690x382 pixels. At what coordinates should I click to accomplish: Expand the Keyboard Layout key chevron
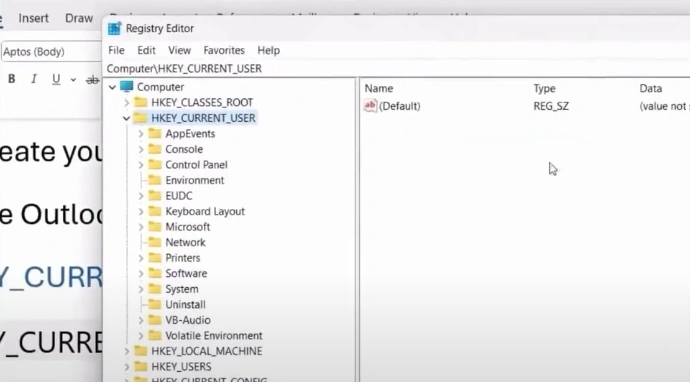(x=141, y=212)
